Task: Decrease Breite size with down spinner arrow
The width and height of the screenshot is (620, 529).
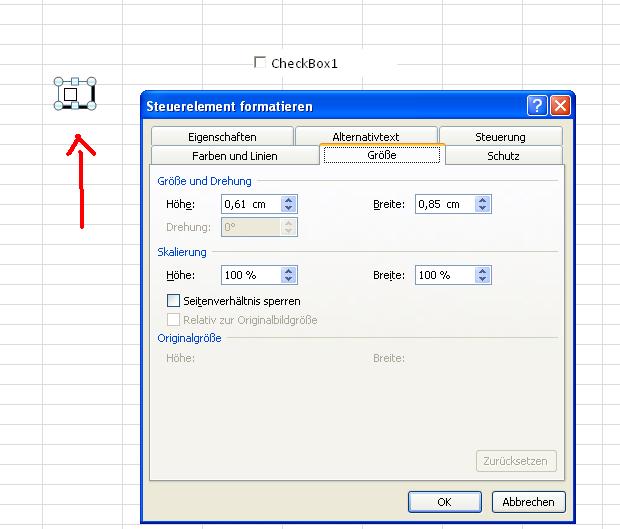Action: (x=482, y=208)
